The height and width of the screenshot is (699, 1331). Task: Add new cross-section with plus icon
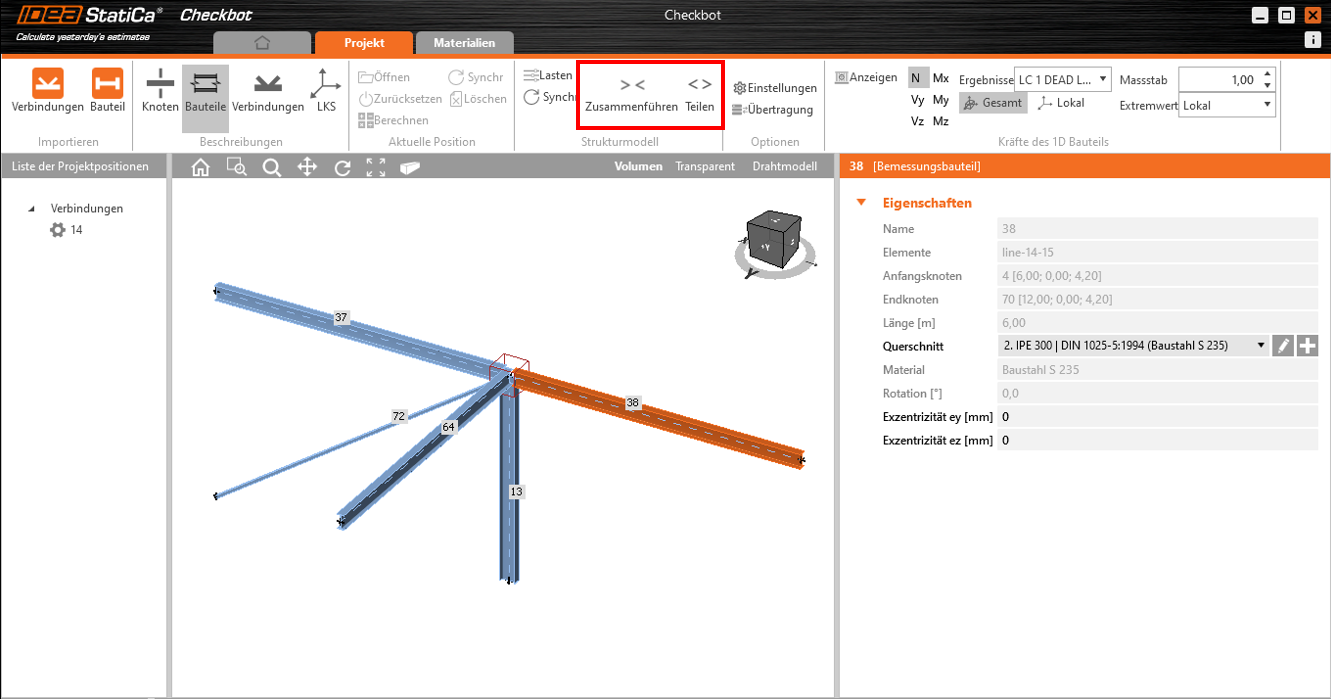(1308, 346)
